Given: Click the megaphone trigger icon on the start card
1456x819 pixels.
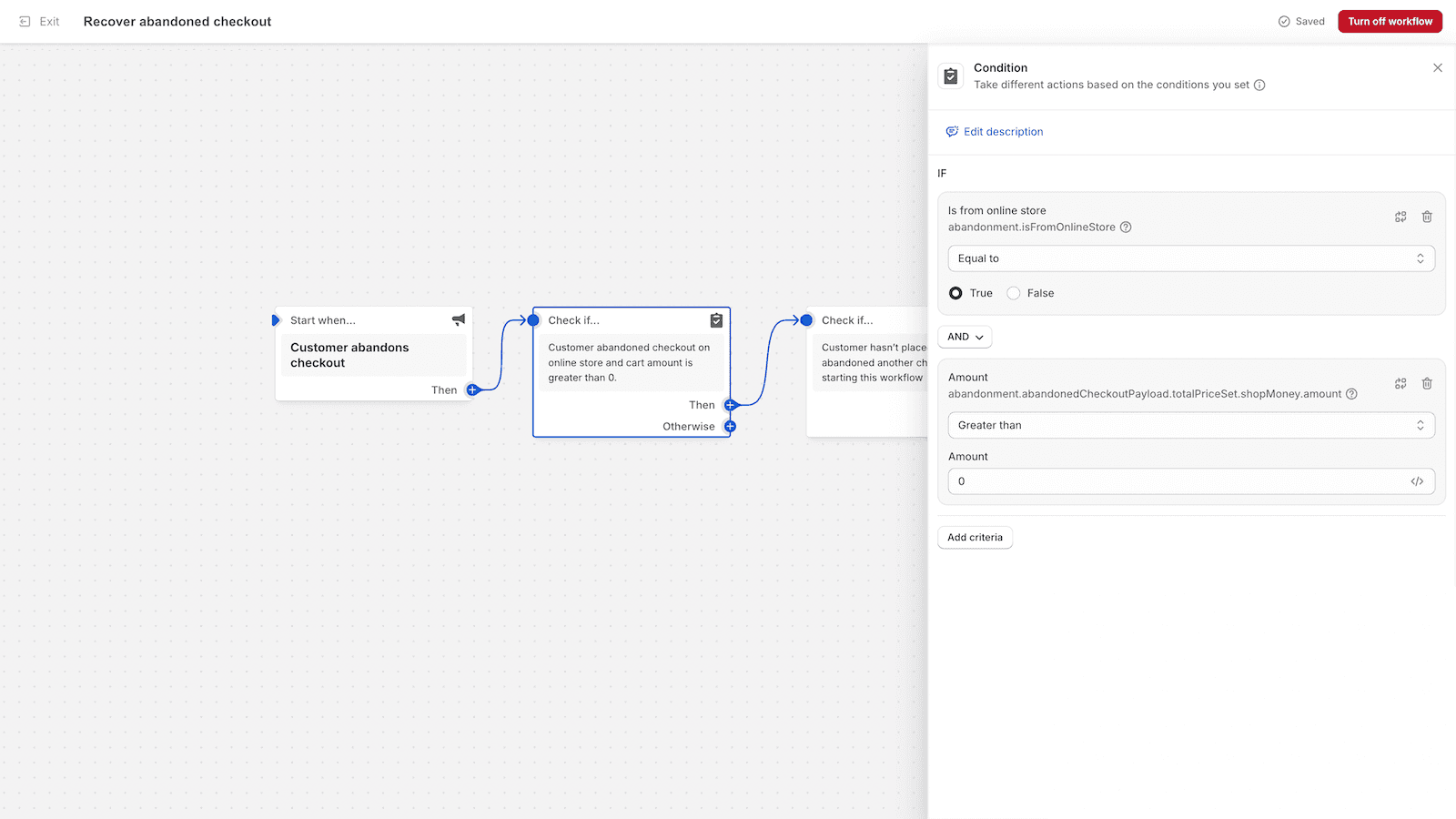Looking at the screenshot, I should pyautogui.click(x=459, y=319).
